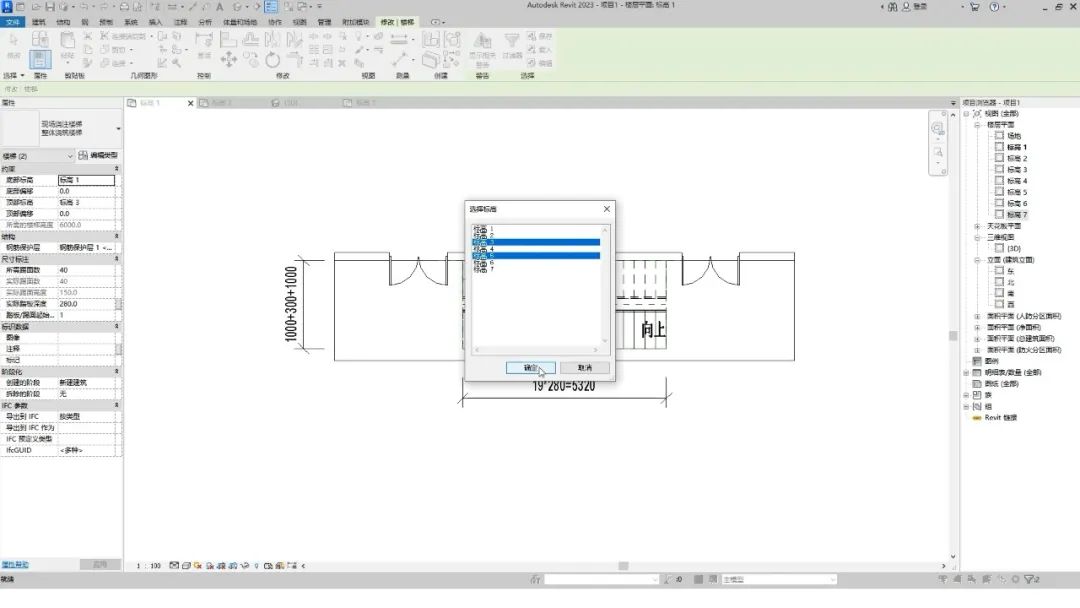1080x608 pixels.
Task: Click the 取消 button in the level dialog
Action: coord(585,368)
